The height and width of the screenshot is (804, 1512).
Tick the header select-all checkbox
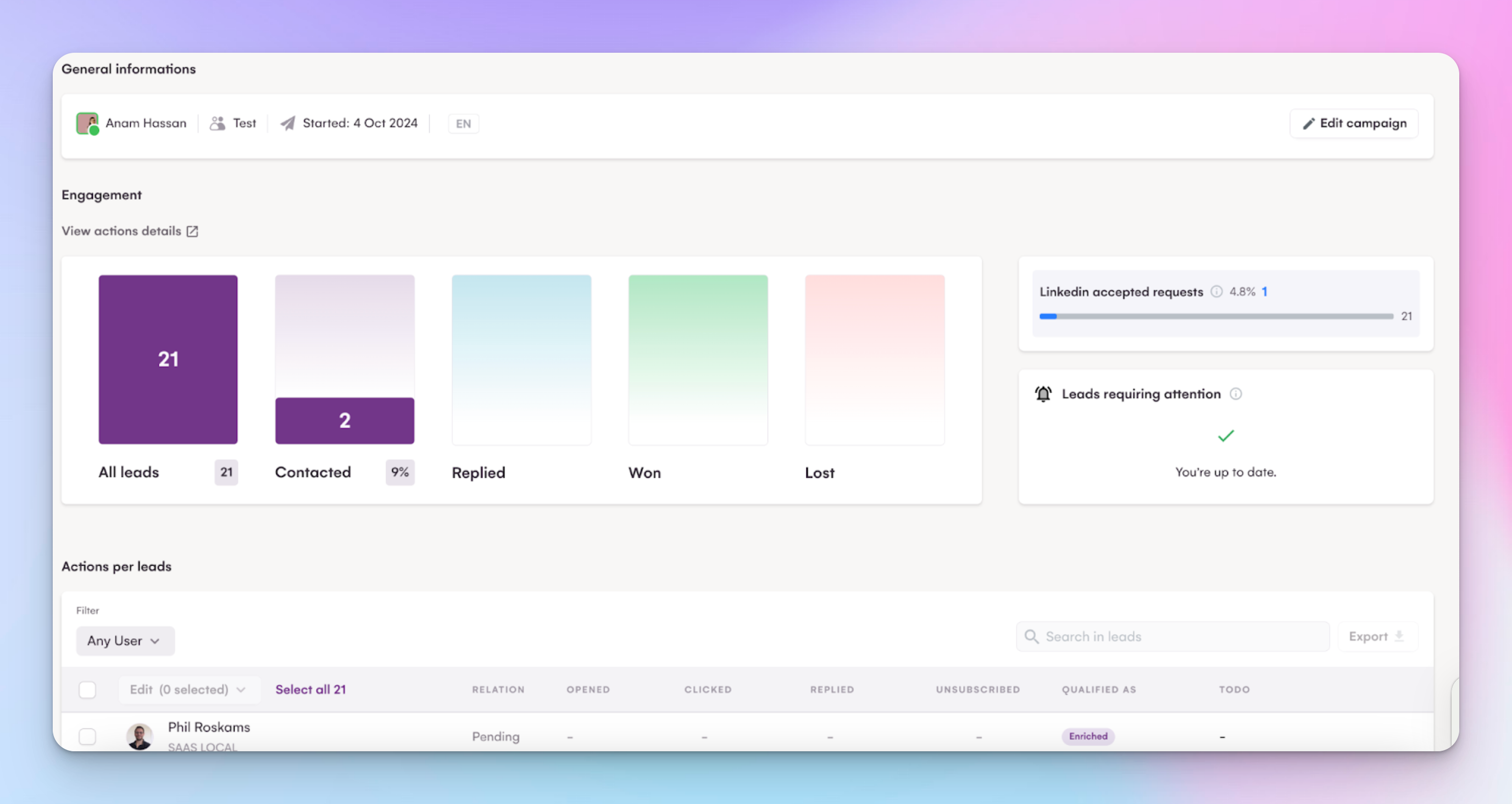click(x=87, y=690)
